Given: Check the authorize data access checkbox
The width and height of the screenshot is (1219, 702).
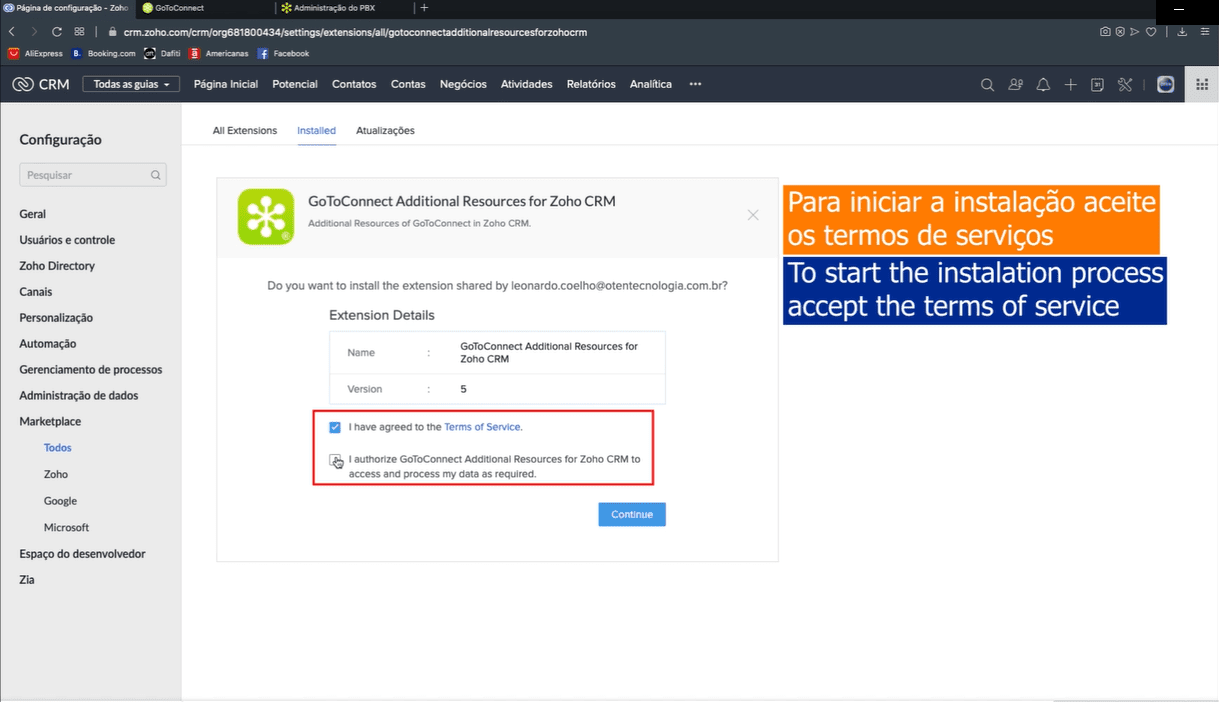Looking at the screenshot, I should pyautogui.click(x=335, y=460).
